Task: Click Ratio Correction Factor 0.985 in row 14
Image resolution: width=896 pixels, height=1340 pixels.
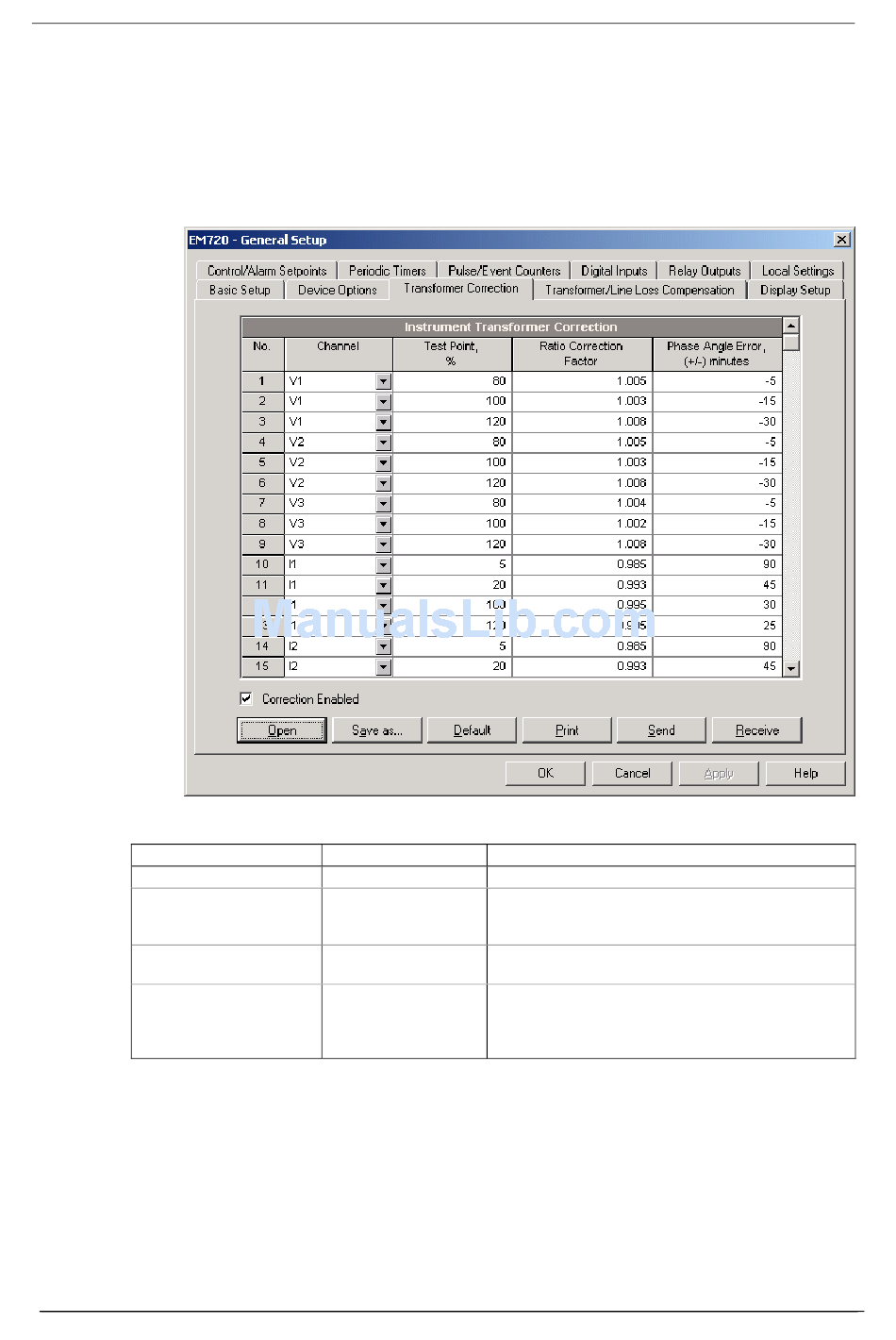Action: [582, 646]
